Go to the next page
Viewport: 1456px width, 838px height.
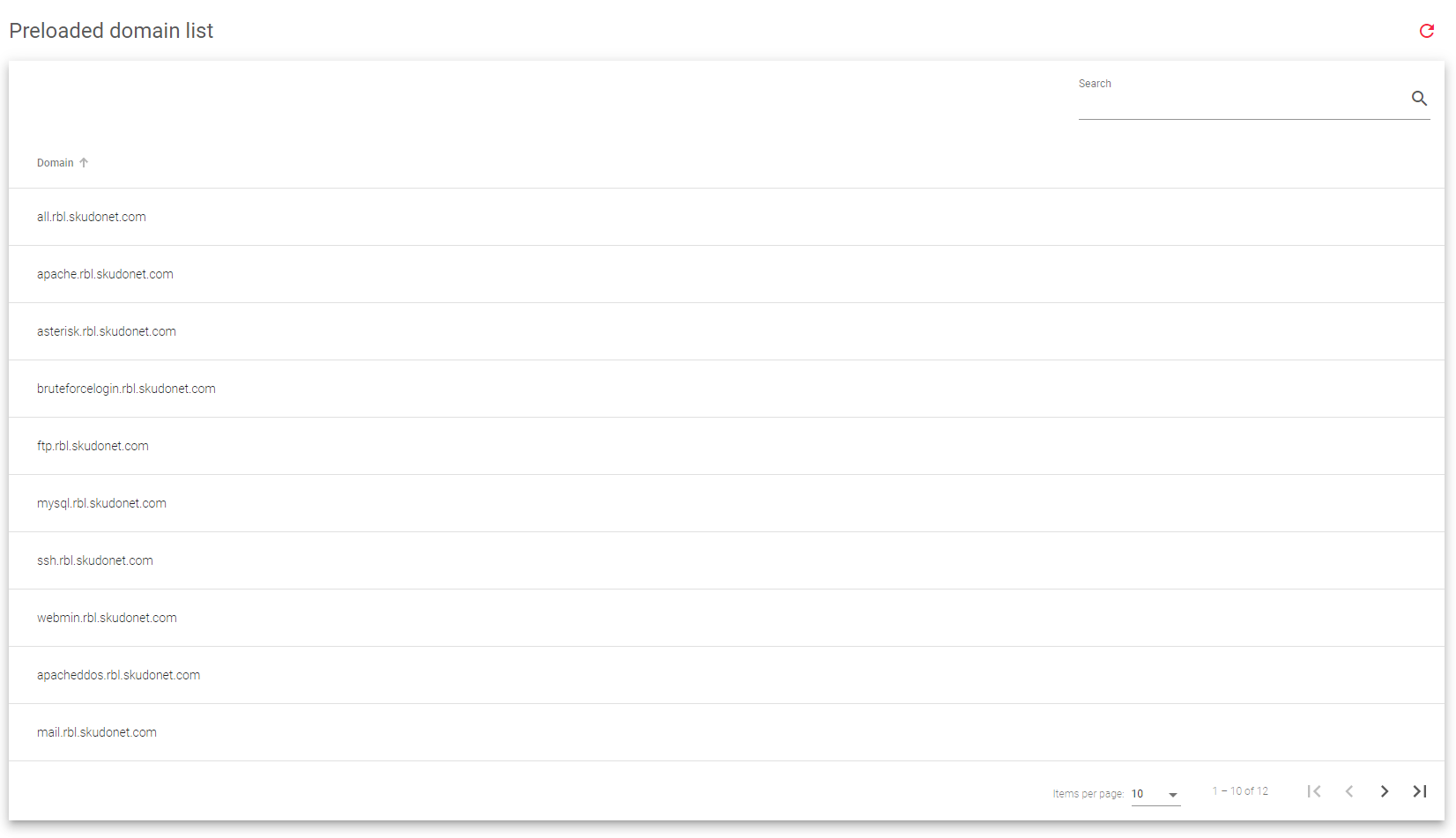(x=1385, y=791)
